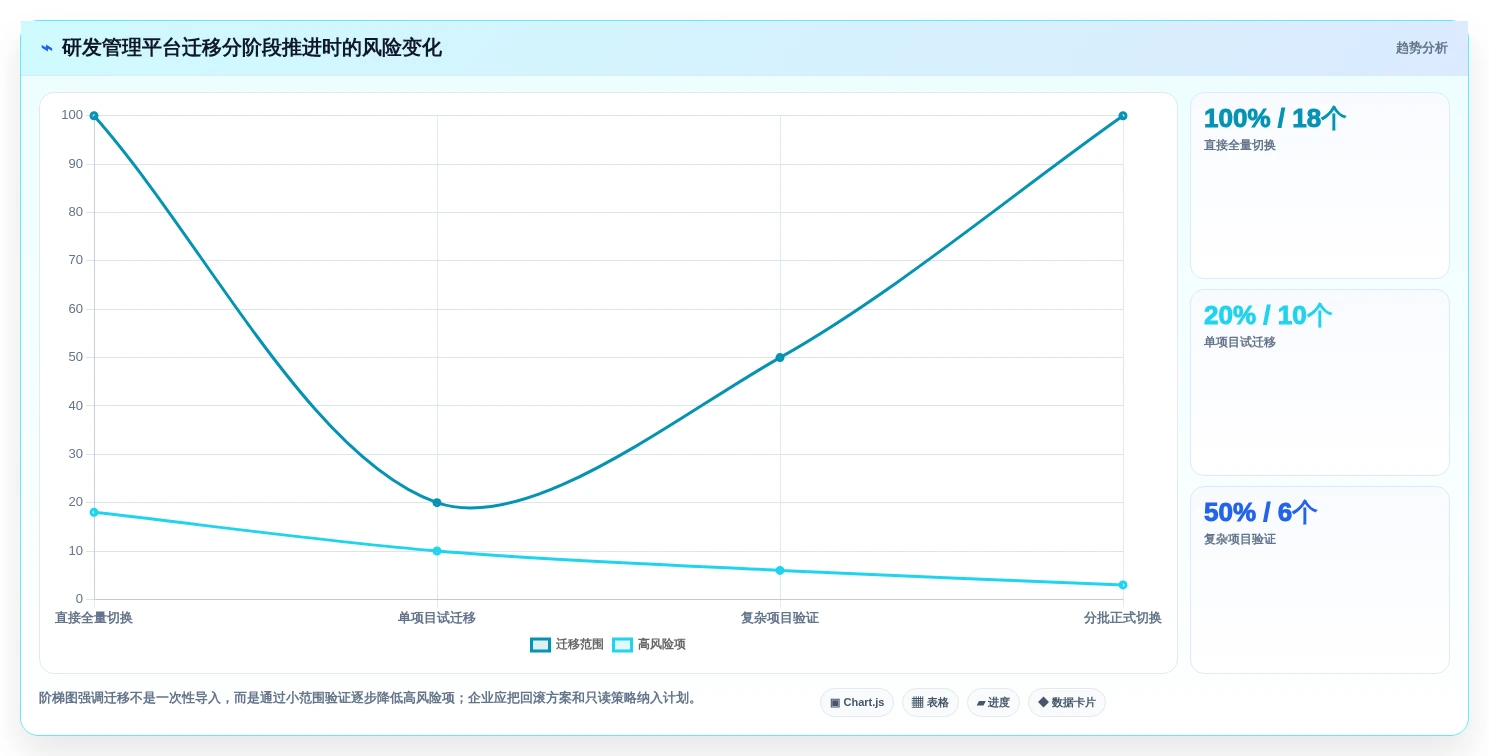Click 迁移范围 data point at 单项目试迁移 (20)

click(x=437, y=503)
